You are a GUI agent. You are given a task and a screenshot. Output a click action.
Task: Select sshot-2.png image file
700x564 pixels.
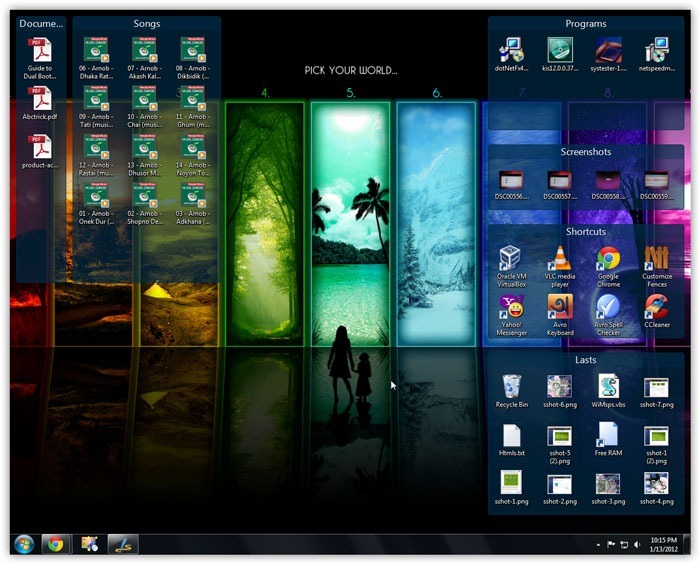[560, 488]
